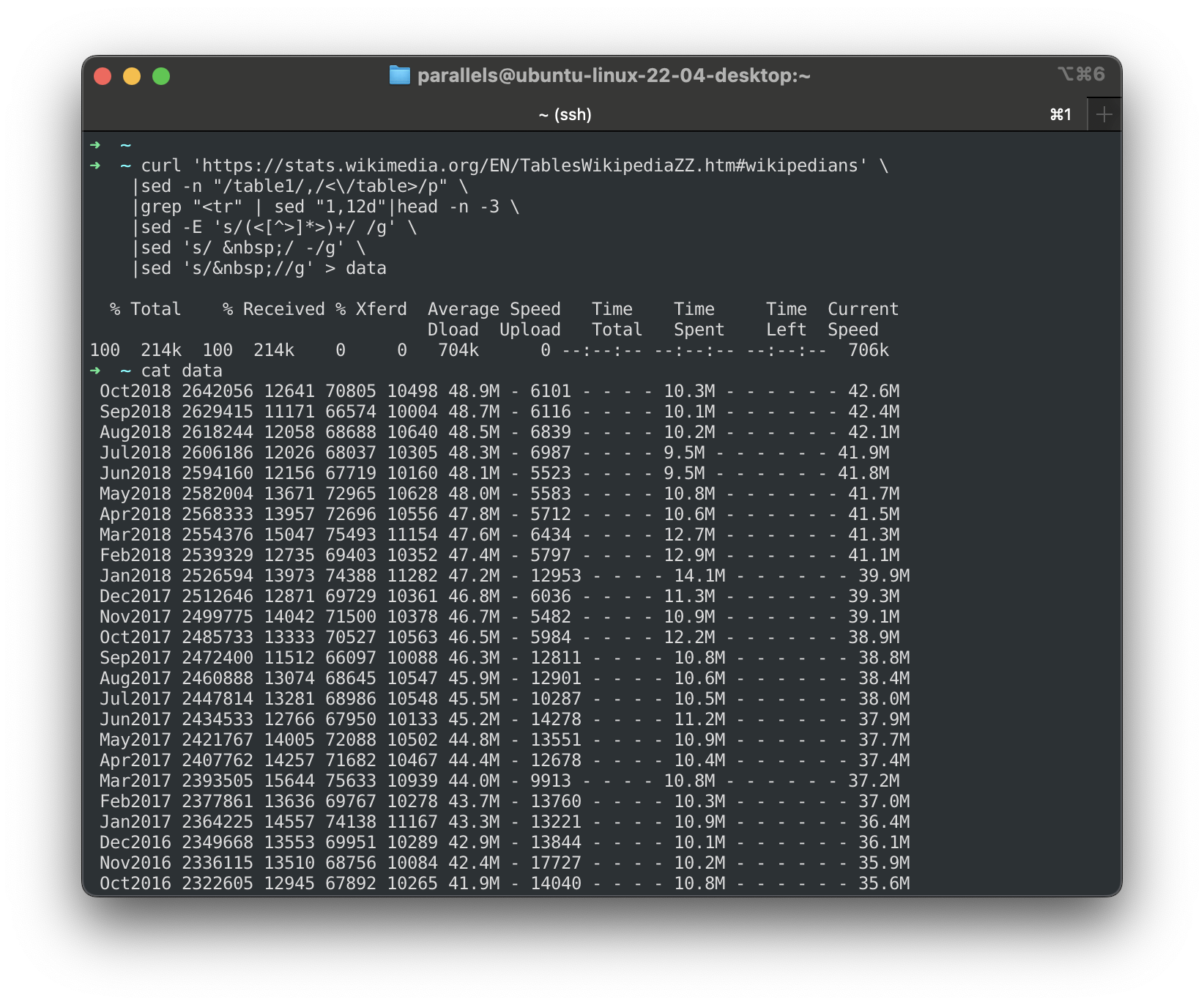This screenshot has width=1204, height=1005.
Task: Click the blue folder icon next to the hostname
Action: 400,75
